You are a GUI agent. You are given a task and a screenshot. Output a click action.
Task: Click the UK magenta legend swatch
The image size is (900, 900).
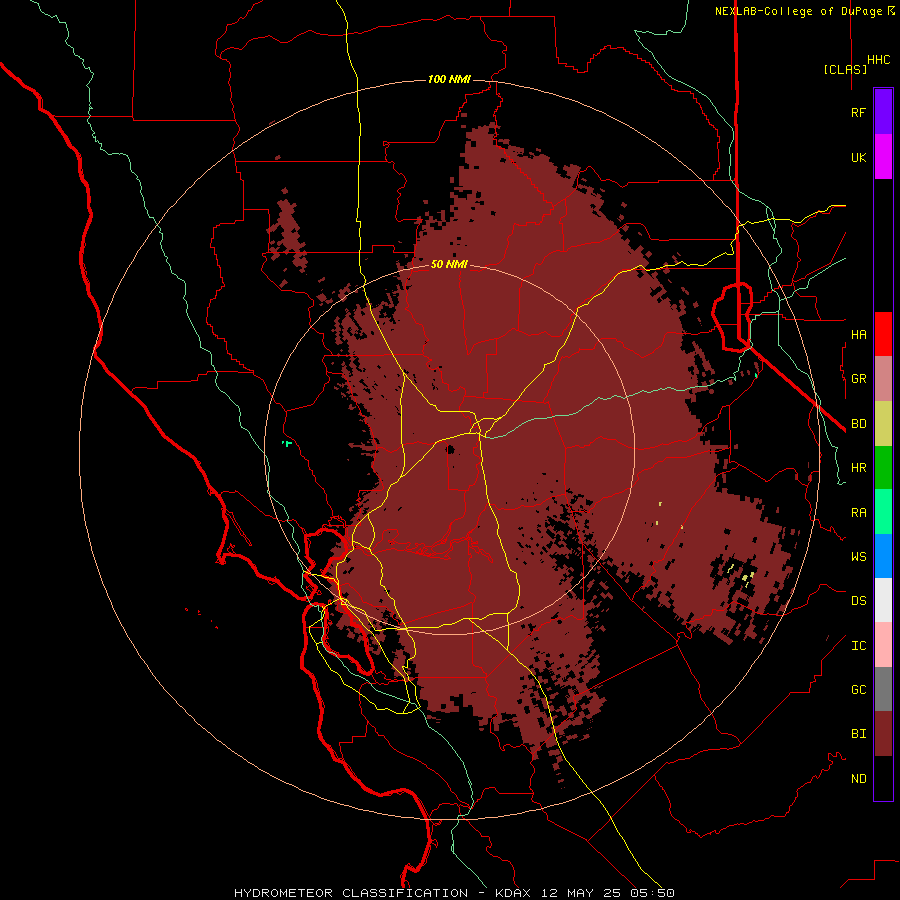click(x=883, y=157)
